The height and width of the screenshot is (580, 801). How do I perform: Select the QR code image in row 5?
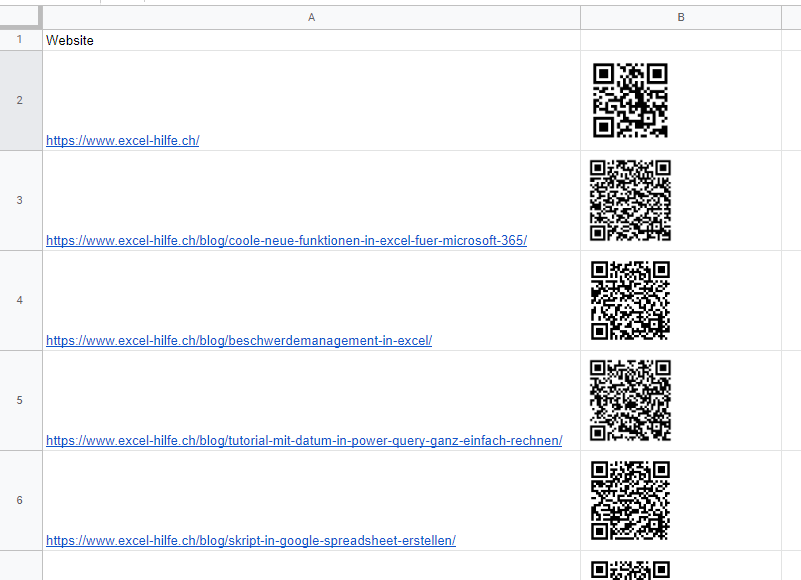point(630,400)
